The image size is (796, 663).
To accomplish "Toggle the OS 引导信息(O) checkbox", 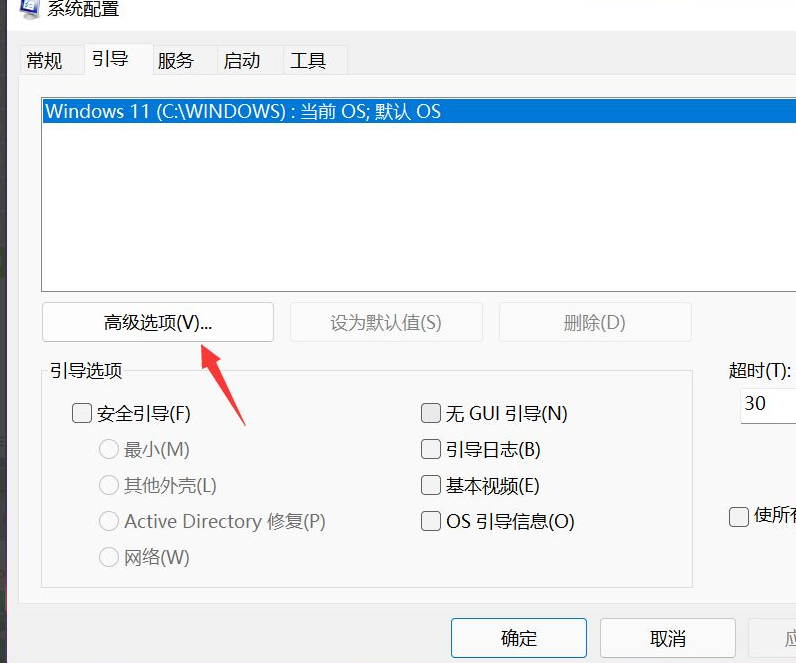I will click(x=431, y=522).
